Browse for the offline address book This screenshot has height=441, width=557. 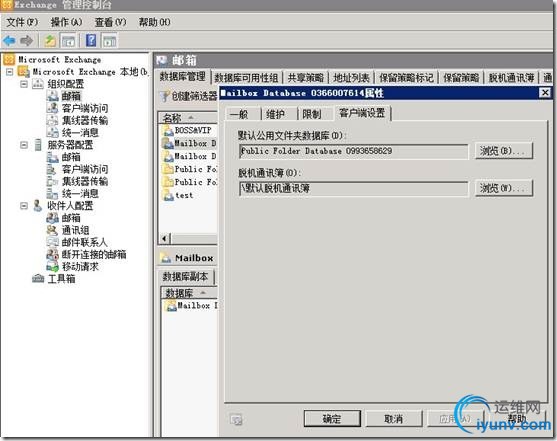[x=504, y=188]
